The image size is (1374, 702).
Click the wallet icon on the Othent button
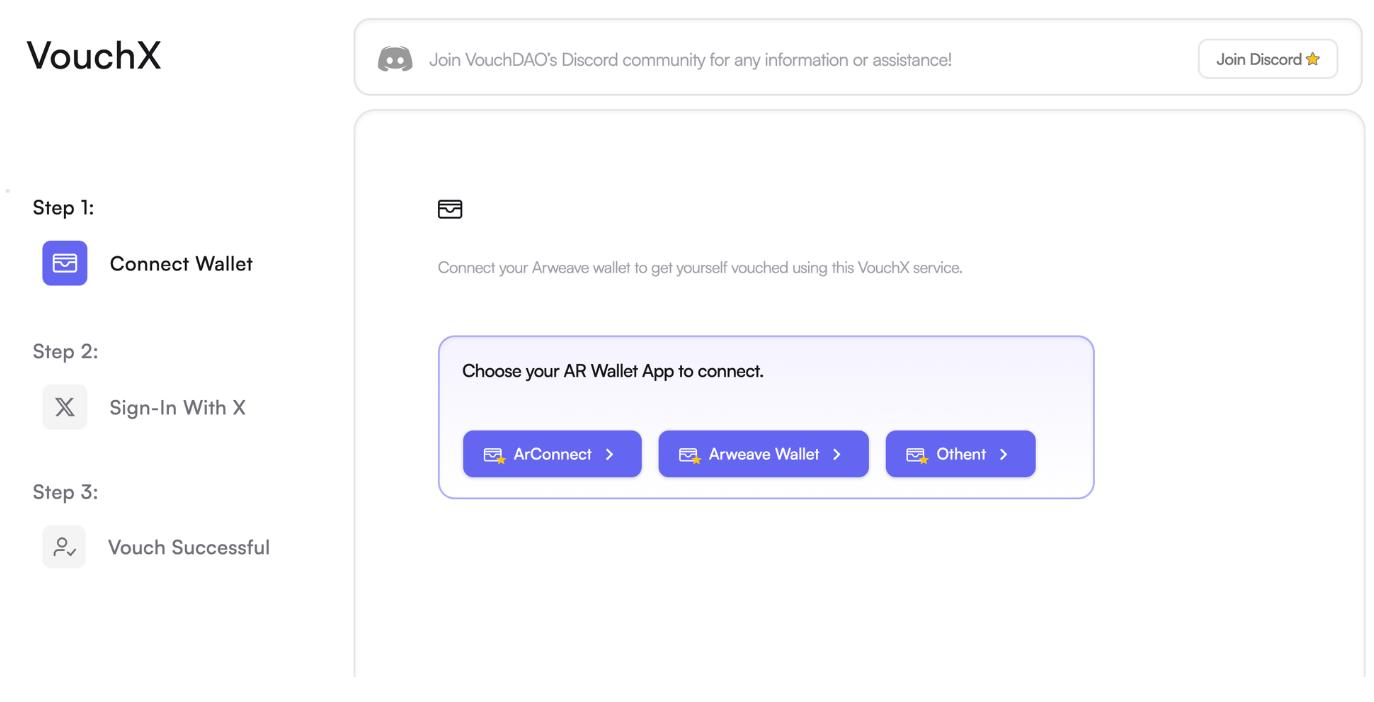pyautogui.click(x=917, y=455)
